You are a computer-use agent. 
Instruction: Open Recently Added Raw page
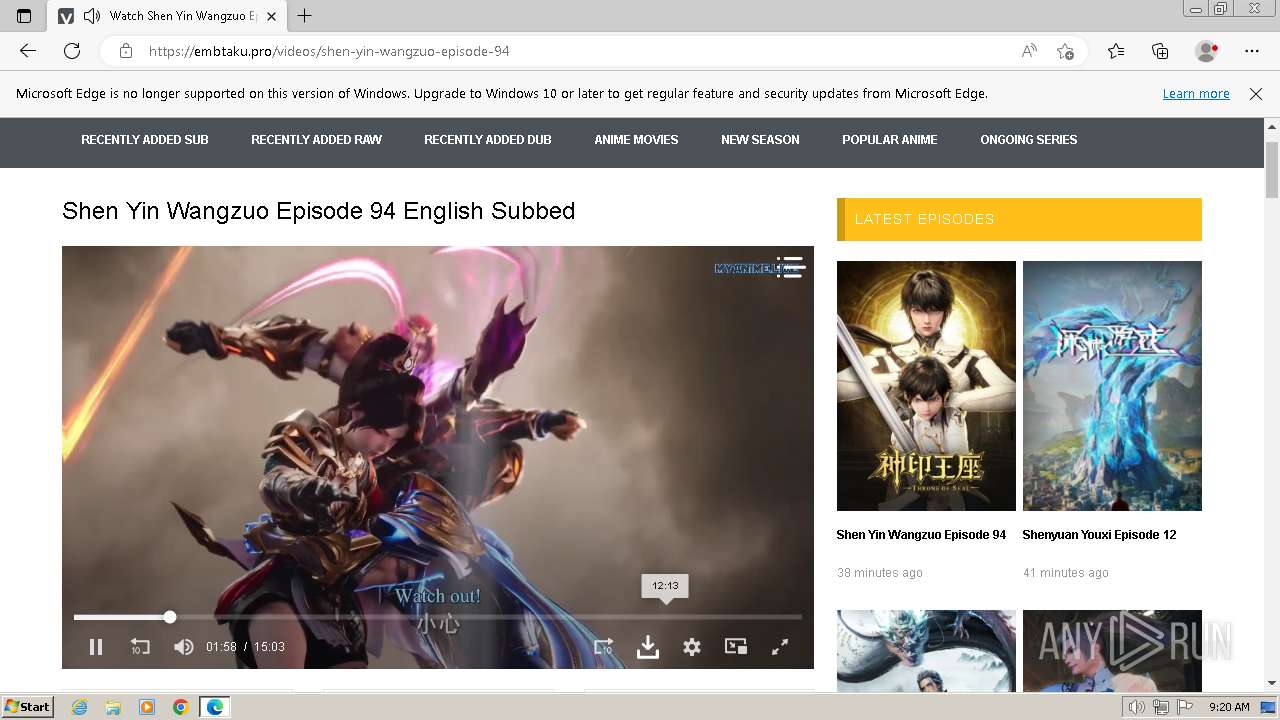316,140
